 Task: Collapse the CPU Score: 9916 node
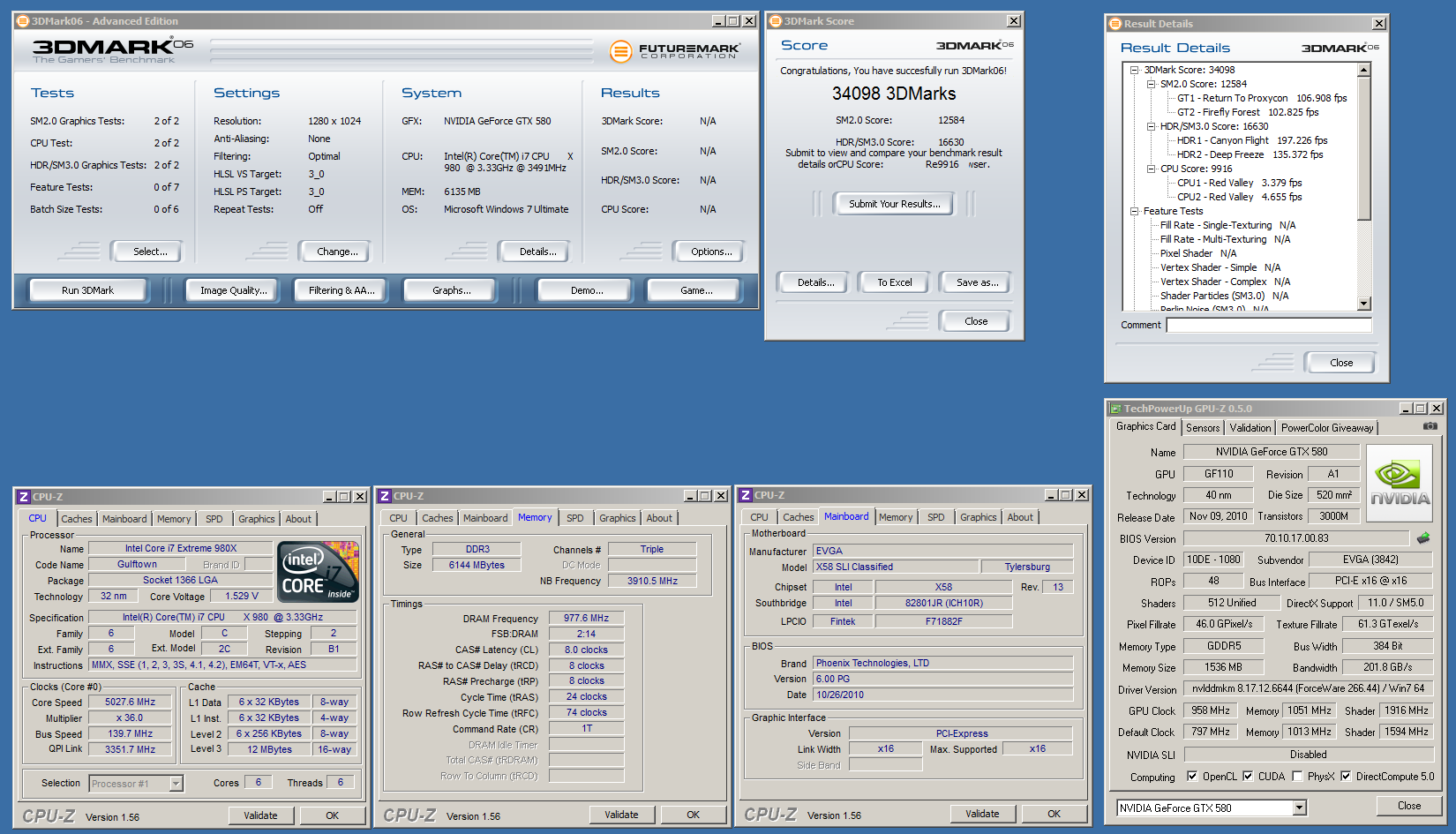point(1151,169)
